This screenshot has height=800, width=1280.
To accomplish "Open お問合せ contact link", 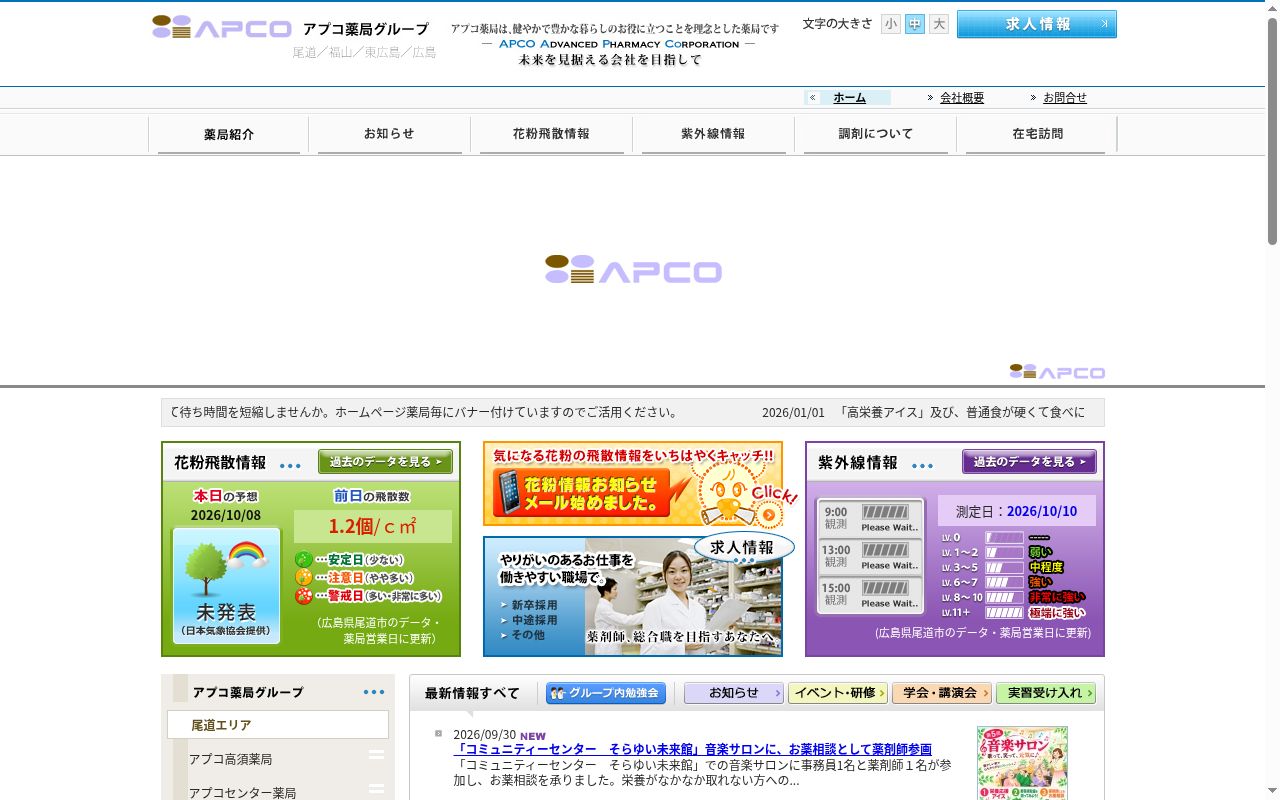I will 1065,98.
